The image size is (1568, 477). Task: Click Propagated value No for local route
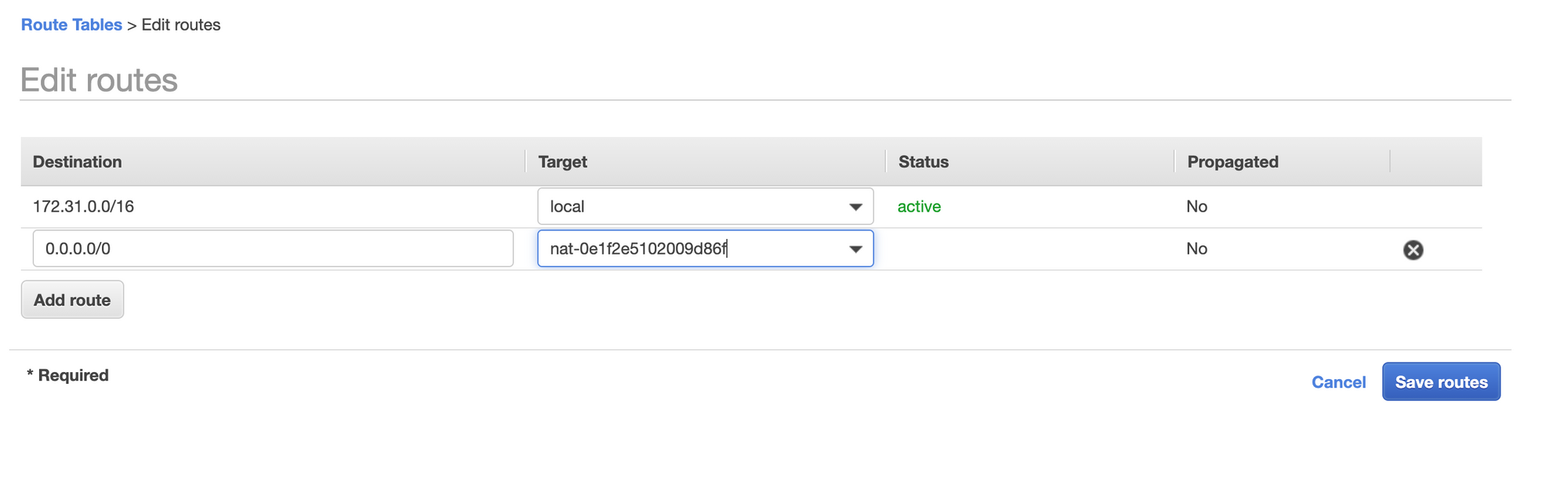coord(1196,207)
